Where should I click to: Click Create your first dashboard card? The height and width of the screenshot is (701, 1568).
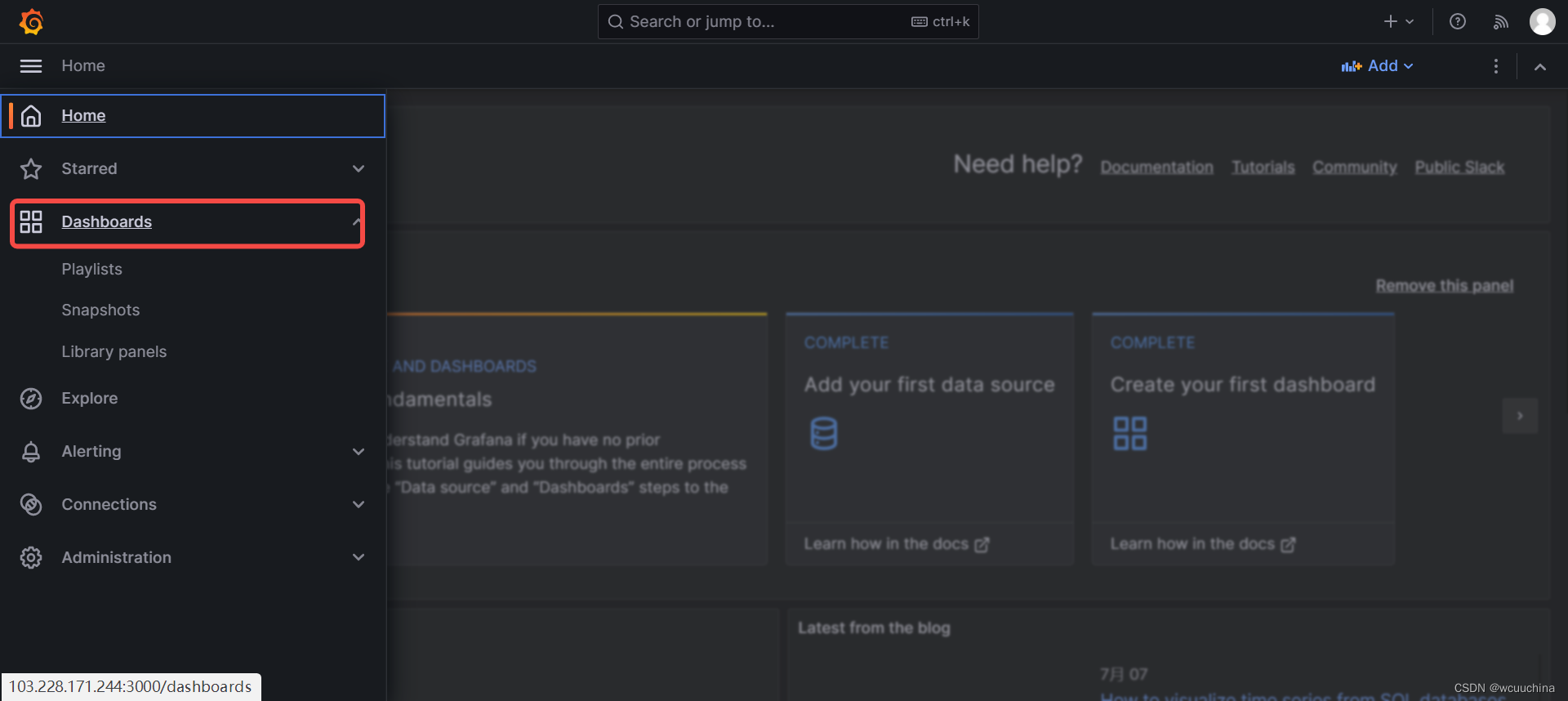[1243, 439]
